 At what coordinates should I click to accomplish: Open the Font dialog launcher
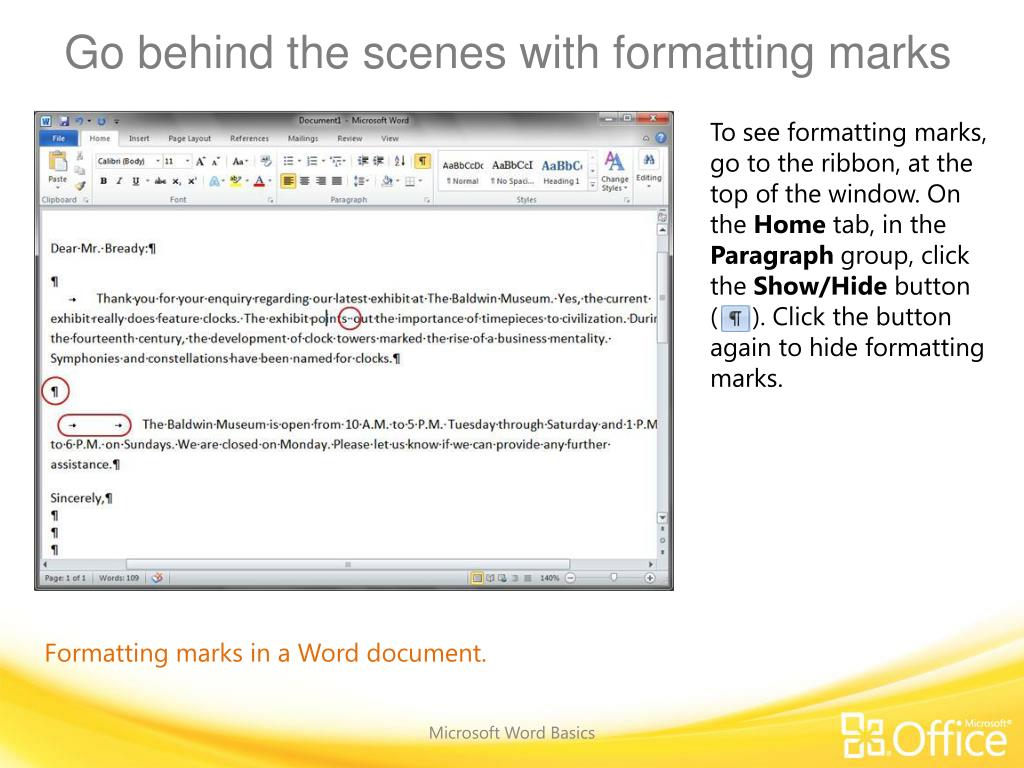coord(270,200)
